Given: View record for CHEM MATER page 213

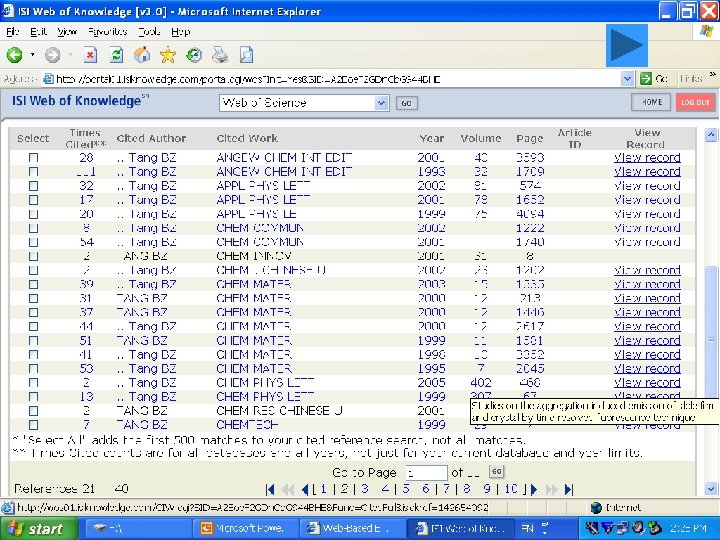Looking at the screenshot, I should [x=647, y=298].
